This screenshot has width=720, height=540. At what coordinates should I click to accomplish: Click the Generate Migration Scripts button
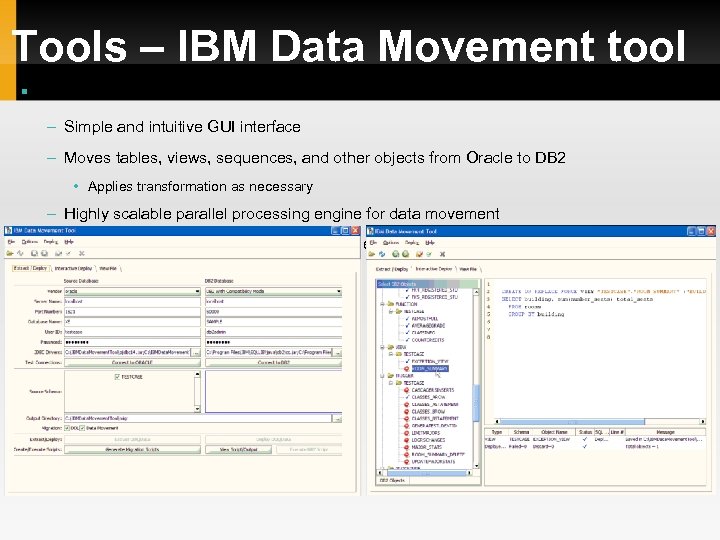click(x=132, y=450)
